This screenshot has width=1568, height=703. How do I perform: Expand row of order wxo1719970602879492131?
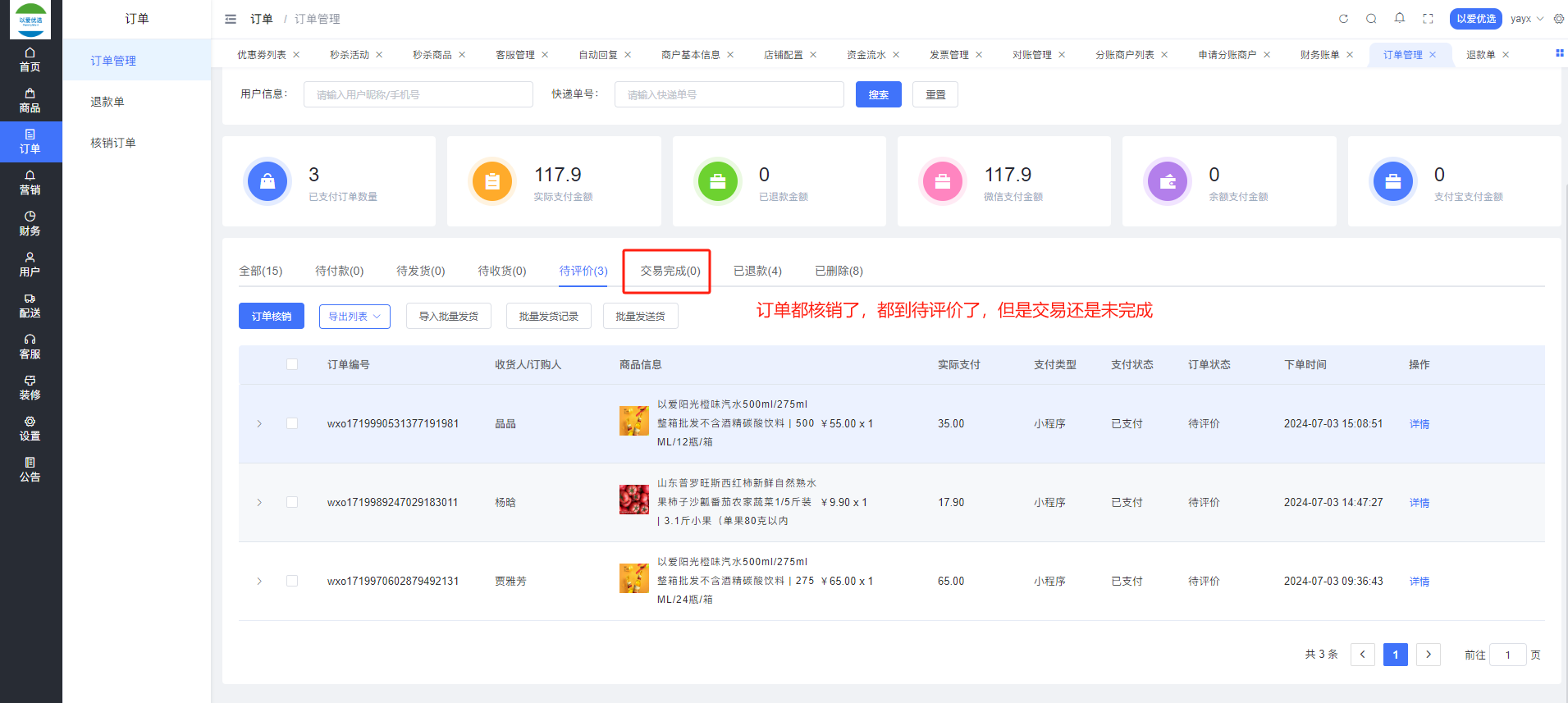click(x=259, y=581)
